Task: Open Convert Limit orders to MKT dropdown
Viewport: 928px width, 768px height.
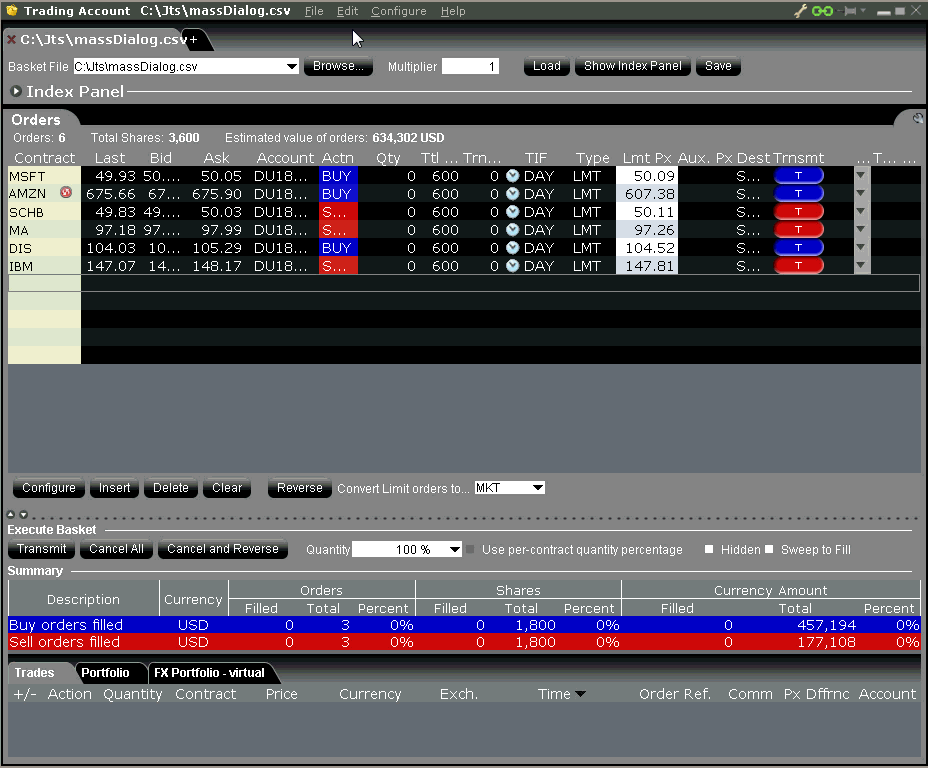Action: click(x=538, y=488)
